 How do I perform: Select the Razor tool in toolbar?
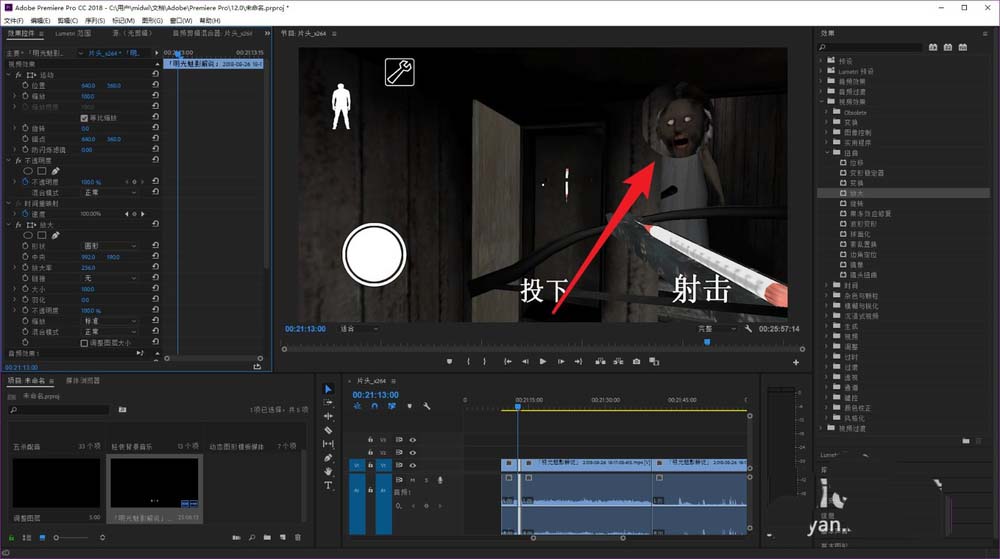[328, 430]
